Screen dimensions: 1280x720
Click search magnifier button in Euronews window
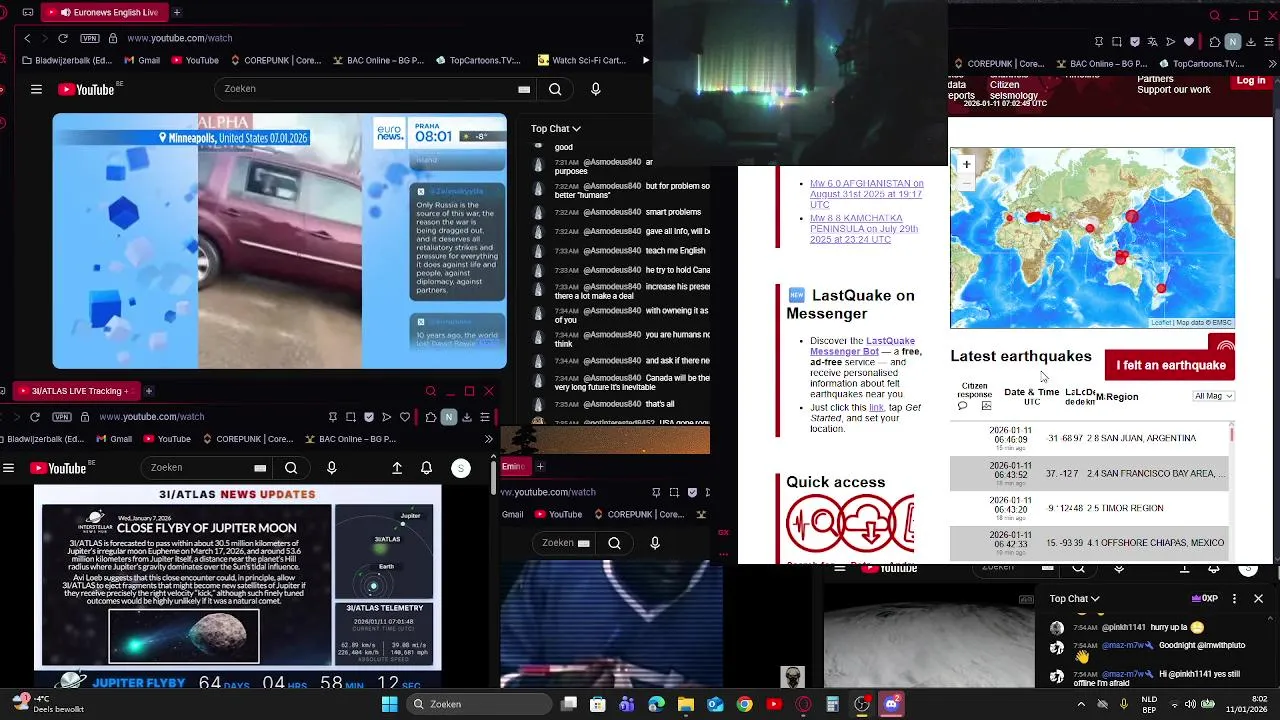(x=555, y=89)
